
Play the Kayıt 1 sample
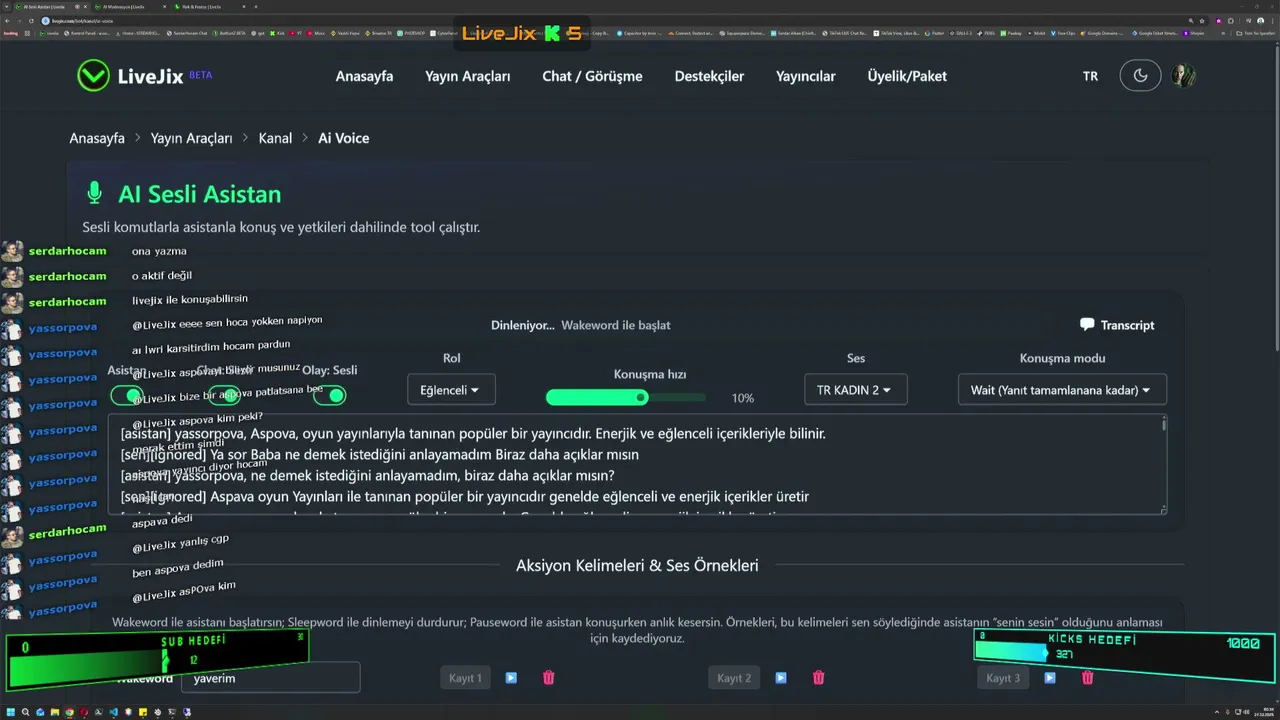(511, 677)
